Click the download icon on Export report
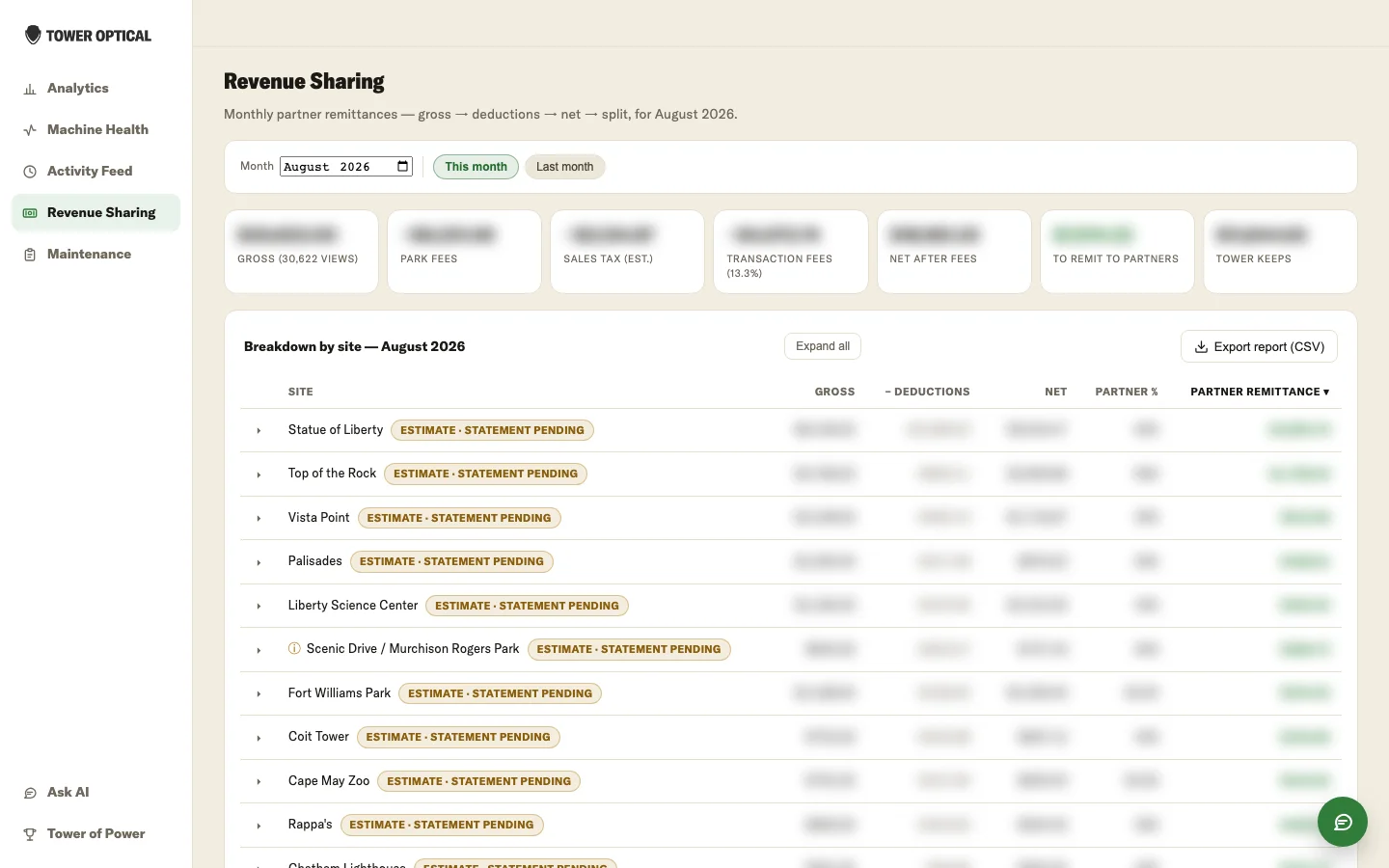 coord(1201,347)
